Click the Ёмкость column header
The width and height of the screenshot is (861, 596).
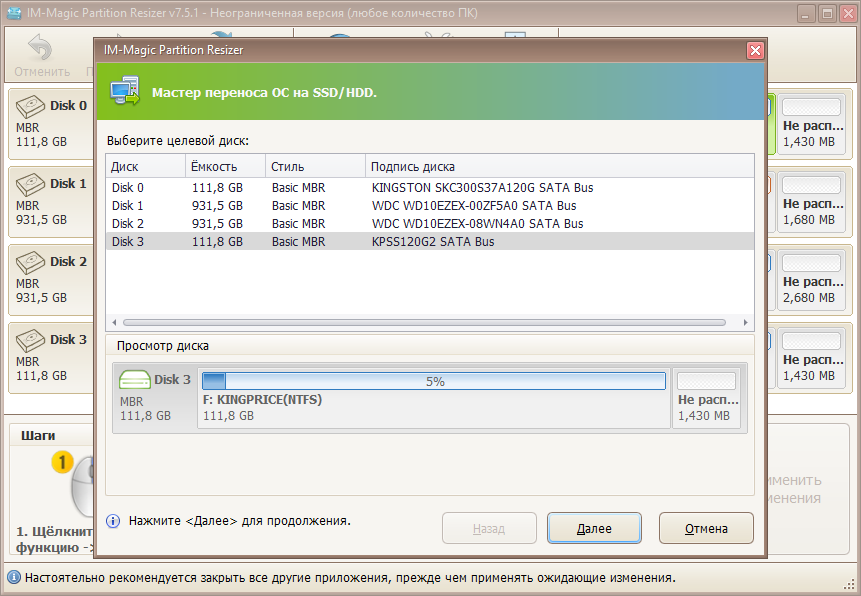coord(225,166)
